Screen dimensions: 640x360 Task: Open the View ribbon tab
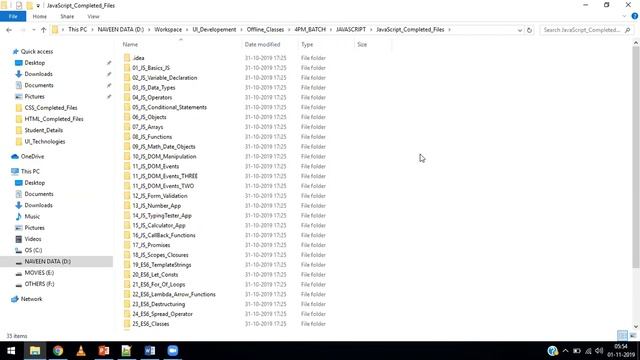click(93, 16)
